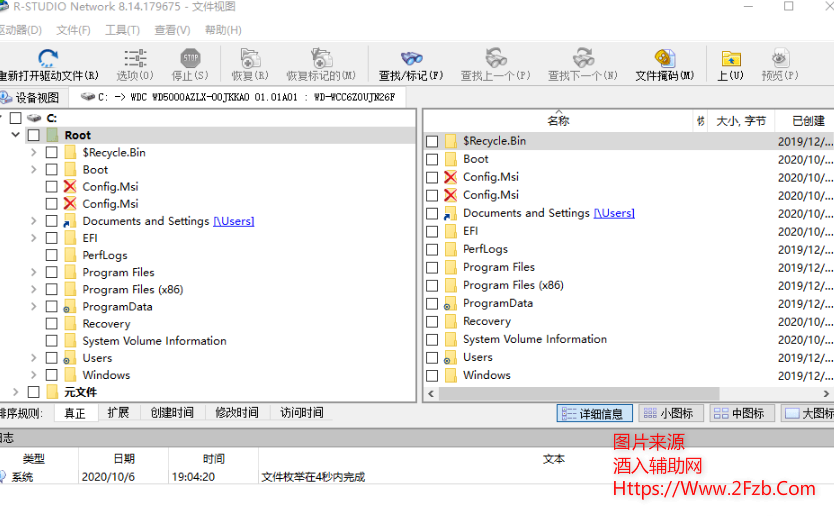
Task: Select the C: drive tab
Action: [238, 97]
